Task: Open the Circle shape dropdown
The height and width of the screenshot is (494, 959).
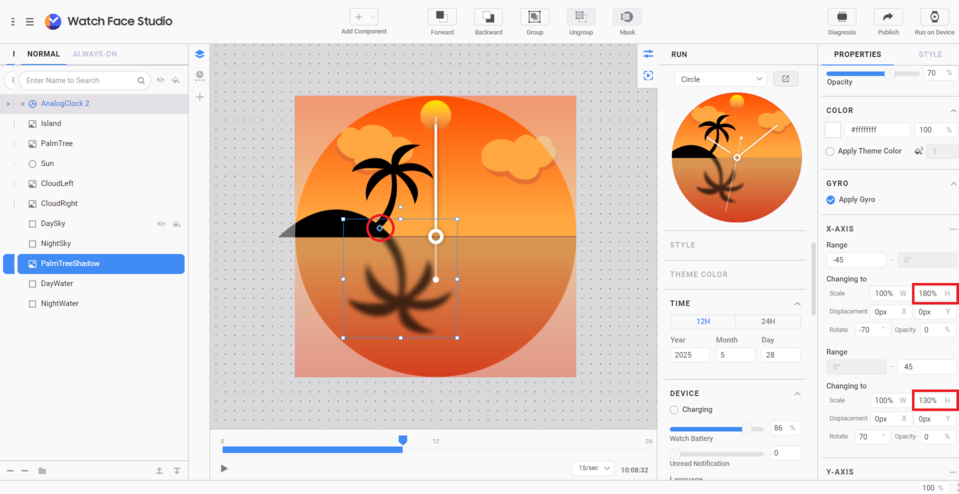Action: (x=720, y=79)
